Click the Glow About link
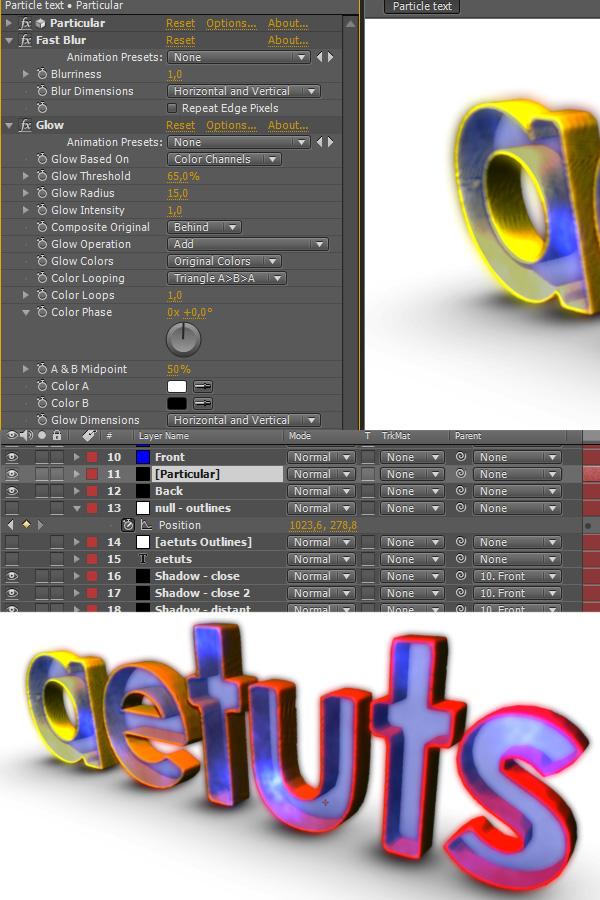600x900 pixels. coord(288,126)
